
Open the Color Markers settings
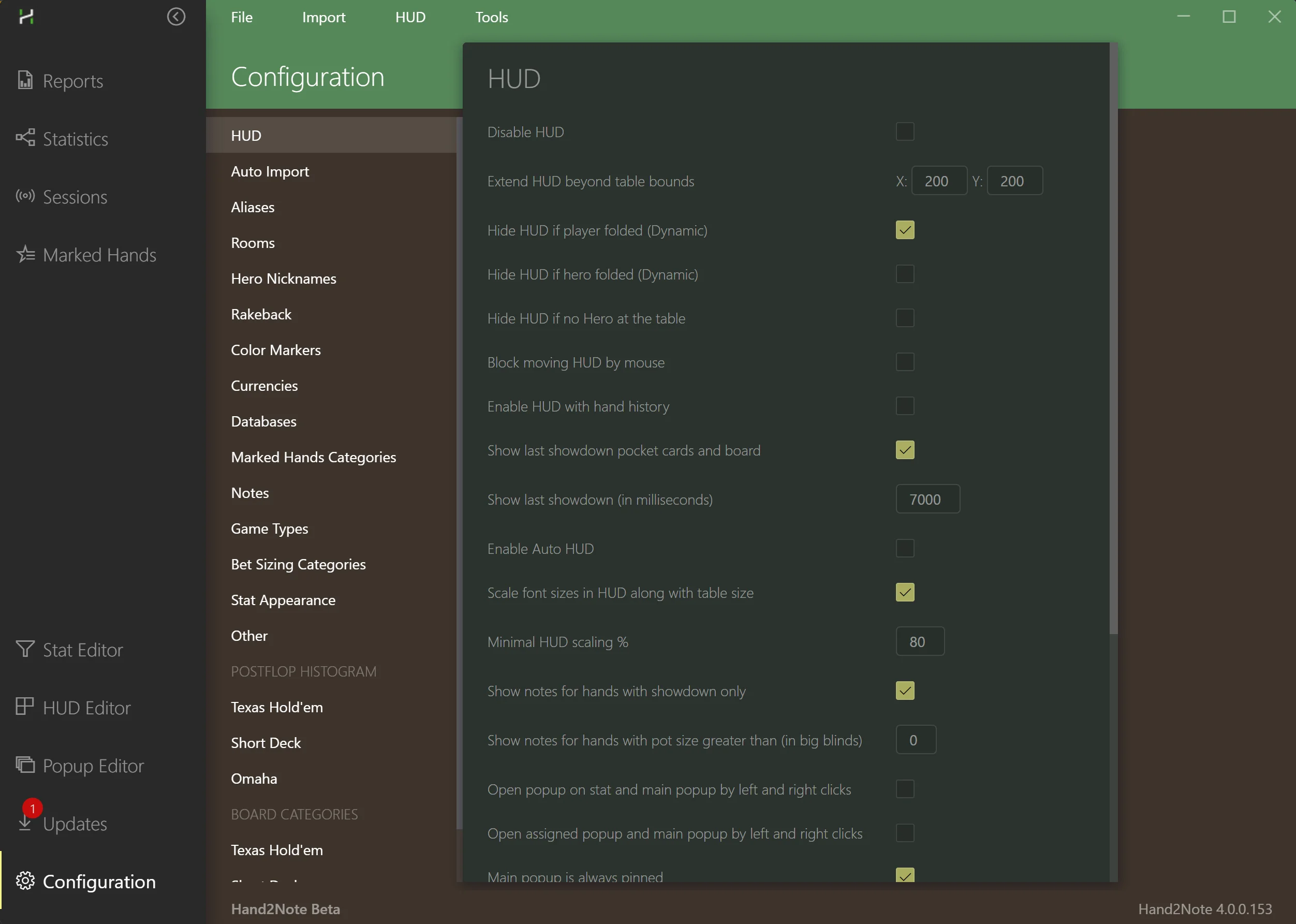click(275, 350)
